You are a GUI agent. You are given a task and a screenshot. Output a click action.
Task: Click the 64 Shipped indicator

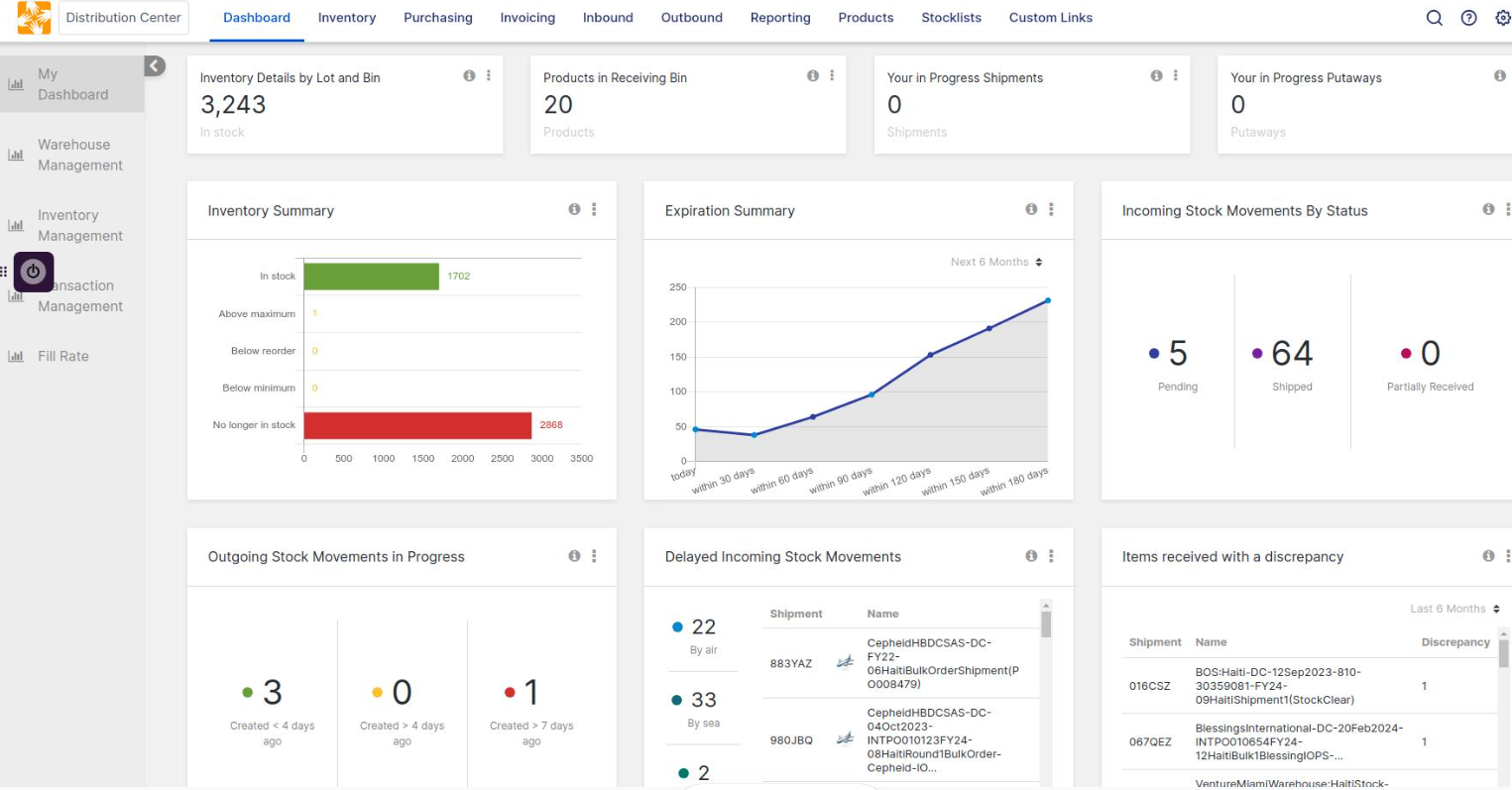[1292, 363]
